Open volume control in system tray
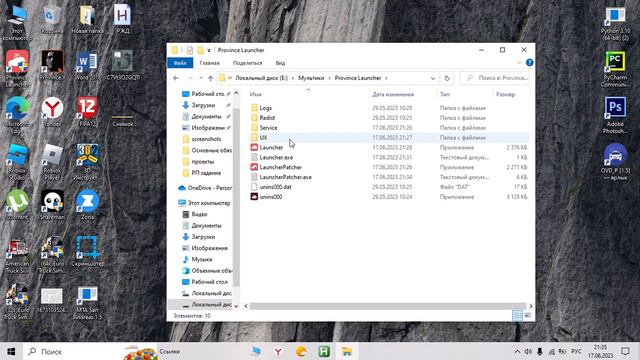This screenshot has height=360, width=640. click(528, 351)
